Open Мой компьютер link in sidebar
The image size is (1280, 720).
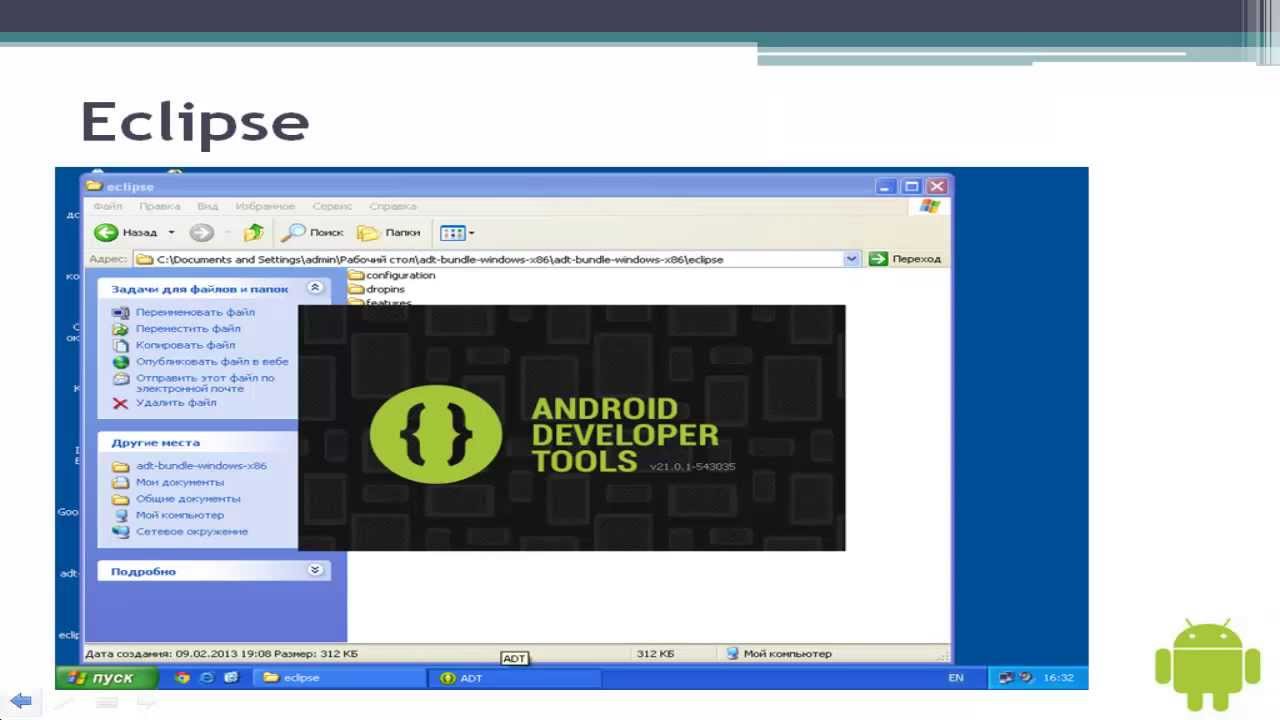click(x=180, y=515)
